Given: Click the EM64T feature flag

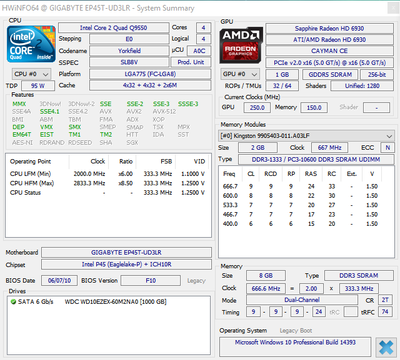Looking at the screenshot, I should tap(22, 135).
